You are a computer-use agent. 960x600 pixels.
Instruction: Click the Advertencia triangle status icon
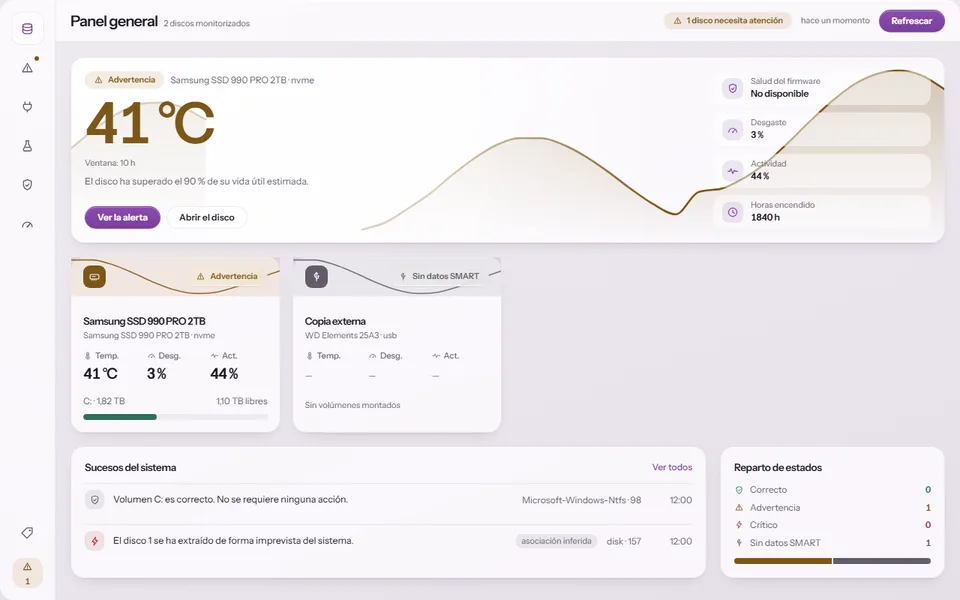739,508
